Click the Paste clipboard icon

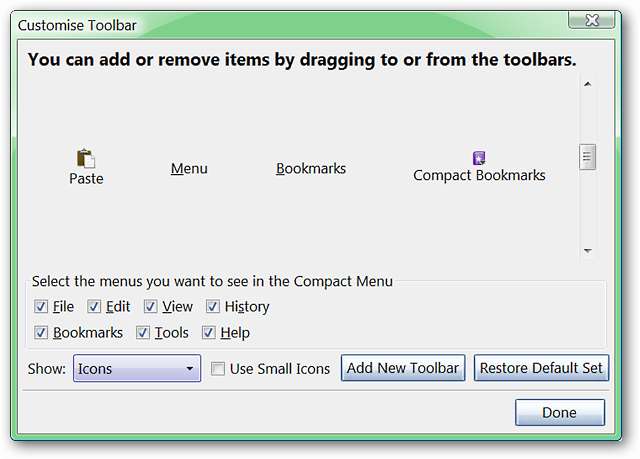click(86, 158)
